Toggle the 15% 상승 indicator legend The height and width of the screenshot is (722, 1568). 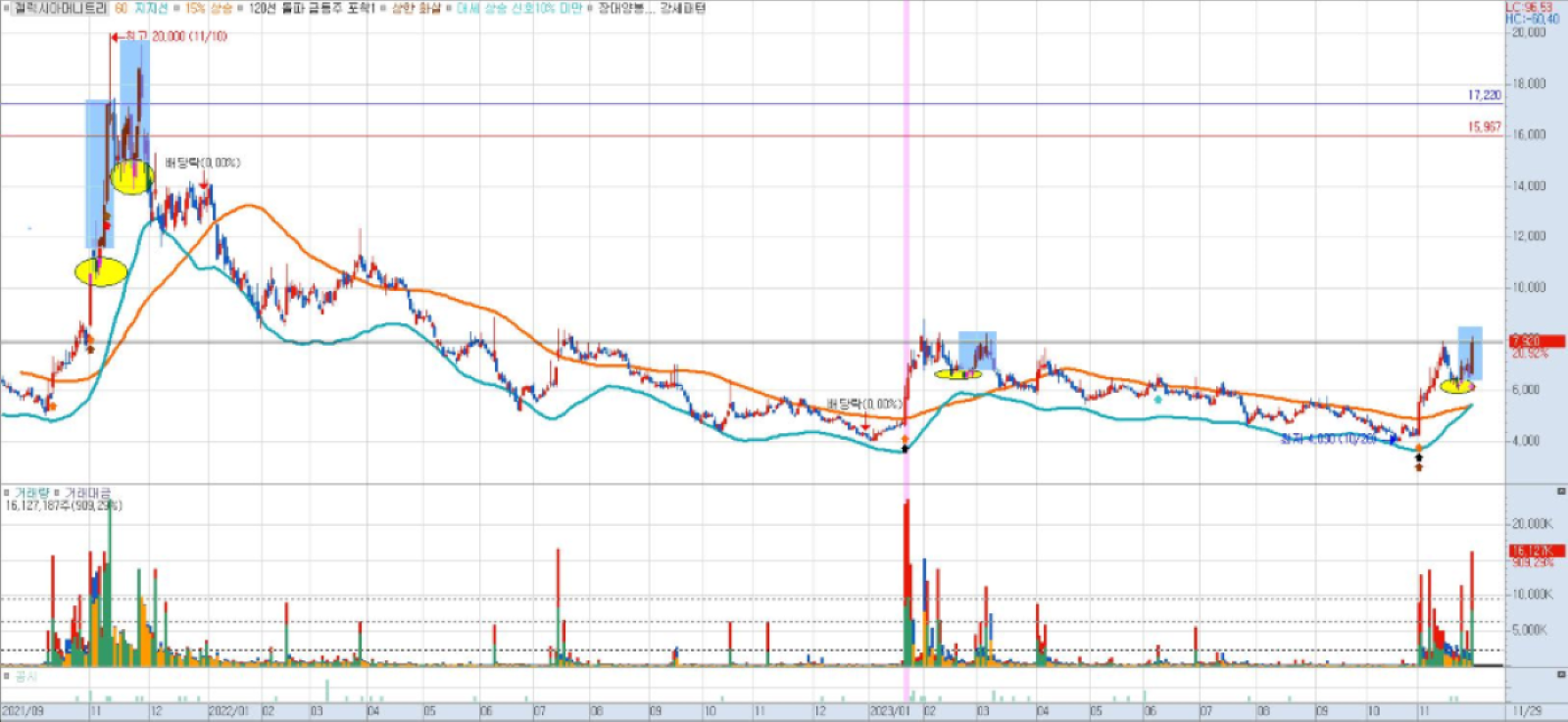pos(209,8)
